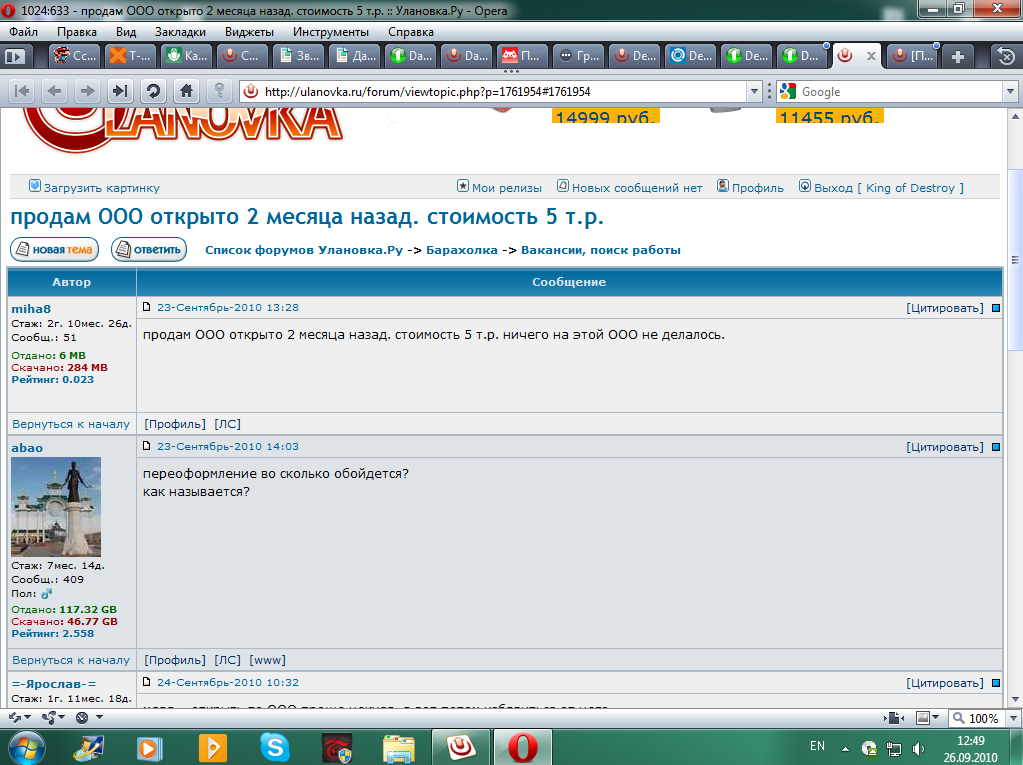Open [ЛС] under miha8's post
This screenshot has height=765, width=1023.
tap(228, 424)
